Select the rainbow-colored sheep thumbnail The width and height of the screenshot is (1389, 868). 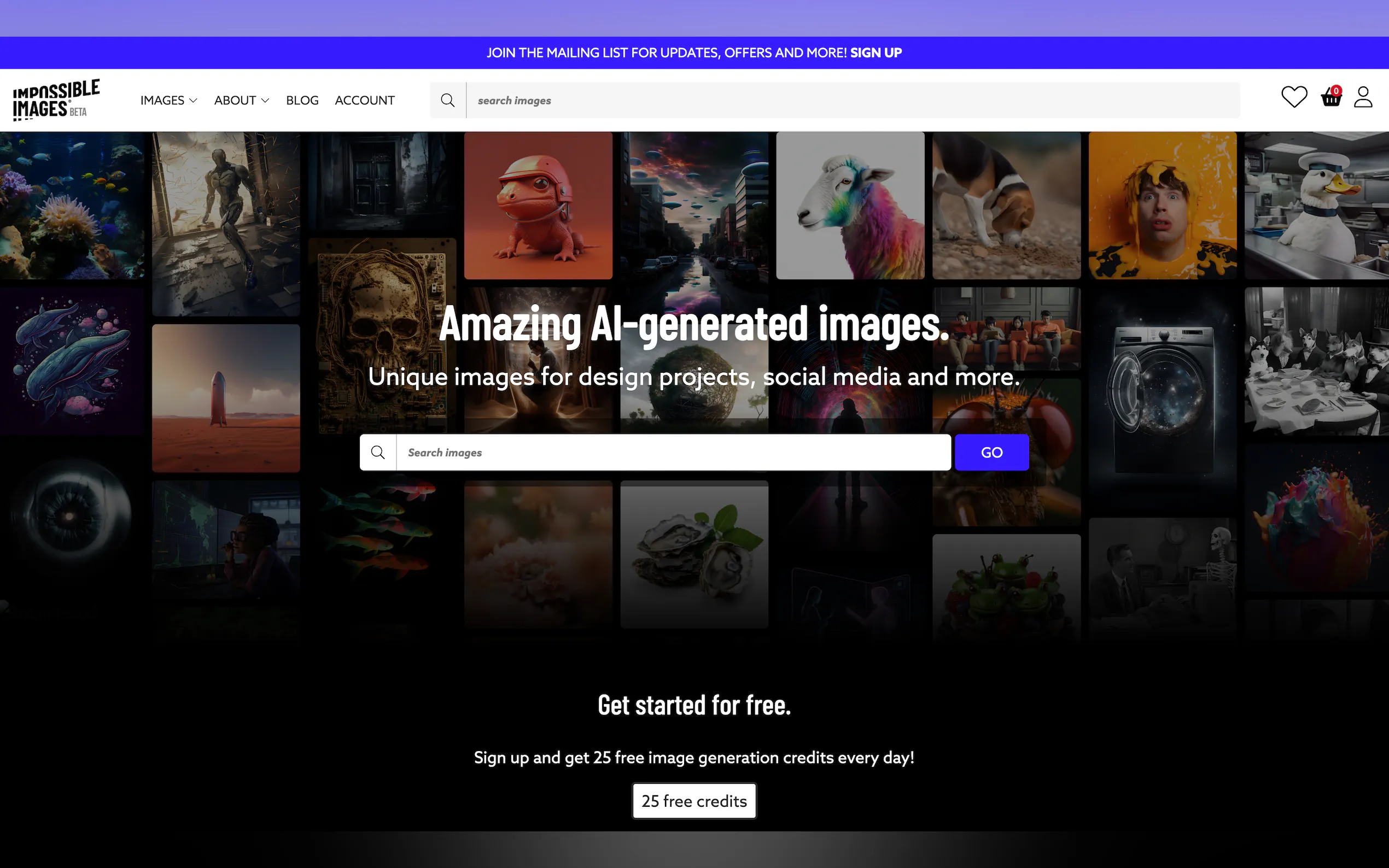[849, 205]
